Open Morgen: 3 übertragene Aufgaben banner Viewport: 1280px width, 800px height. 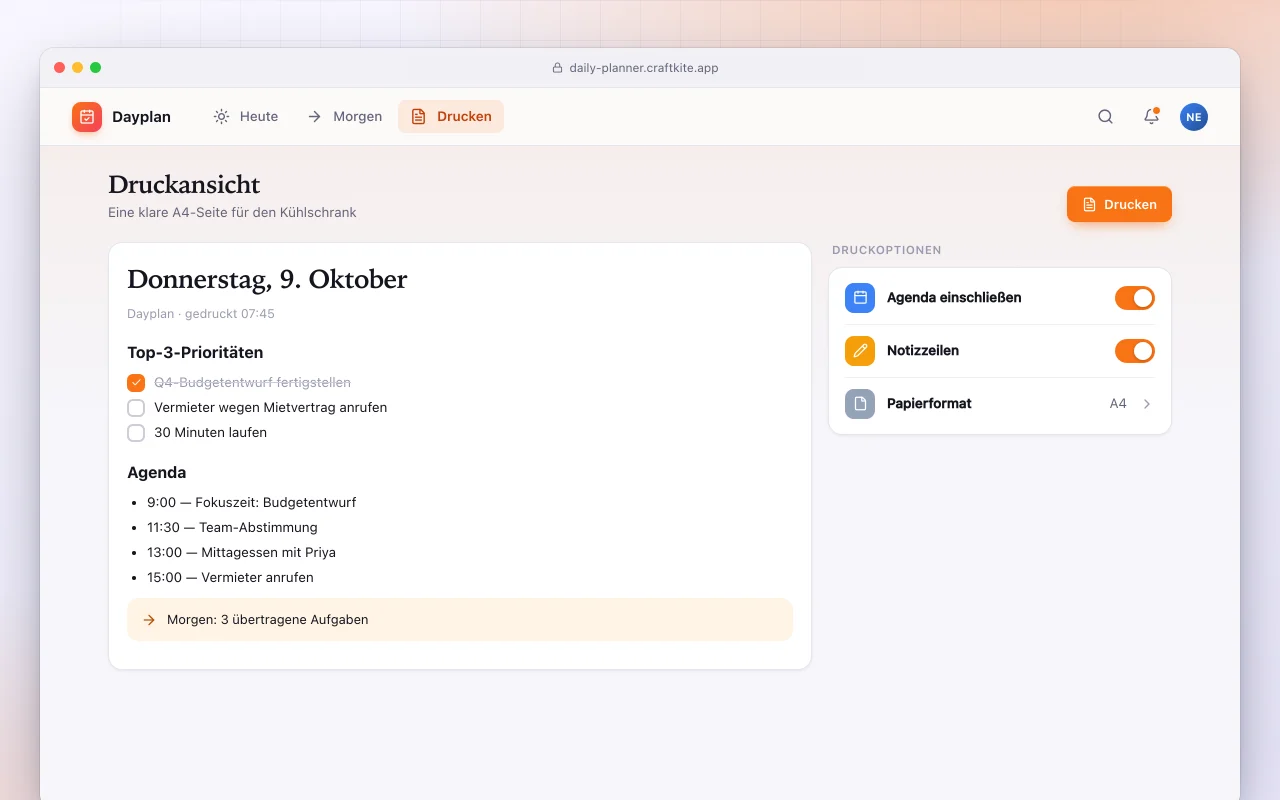click(460, 620)
